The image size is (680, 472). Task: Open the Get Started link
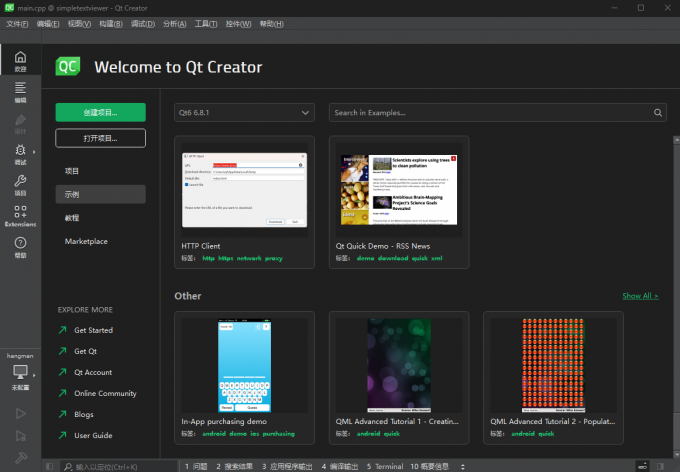click(93, 330)
